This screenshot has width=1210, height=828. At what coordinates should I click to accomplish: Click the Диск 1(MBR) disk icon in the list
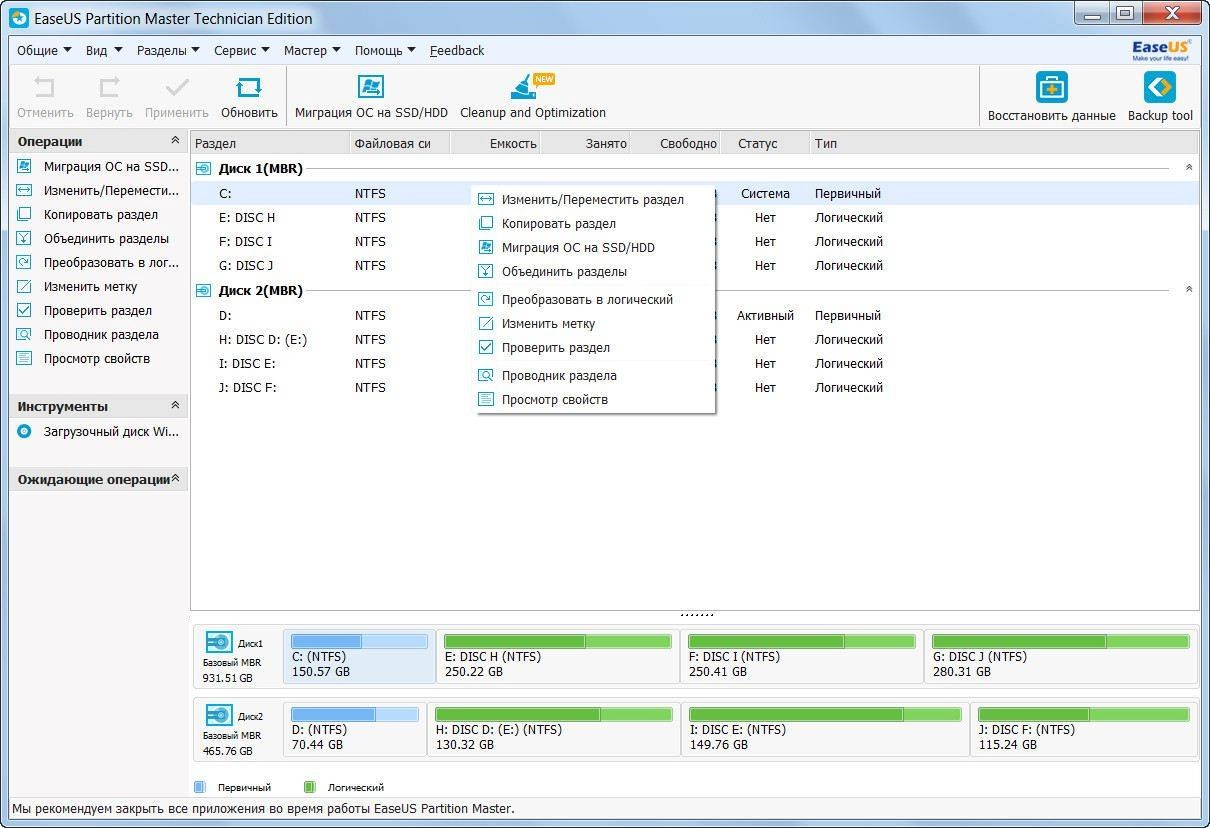pyautogui.click(x=204, y=169)
